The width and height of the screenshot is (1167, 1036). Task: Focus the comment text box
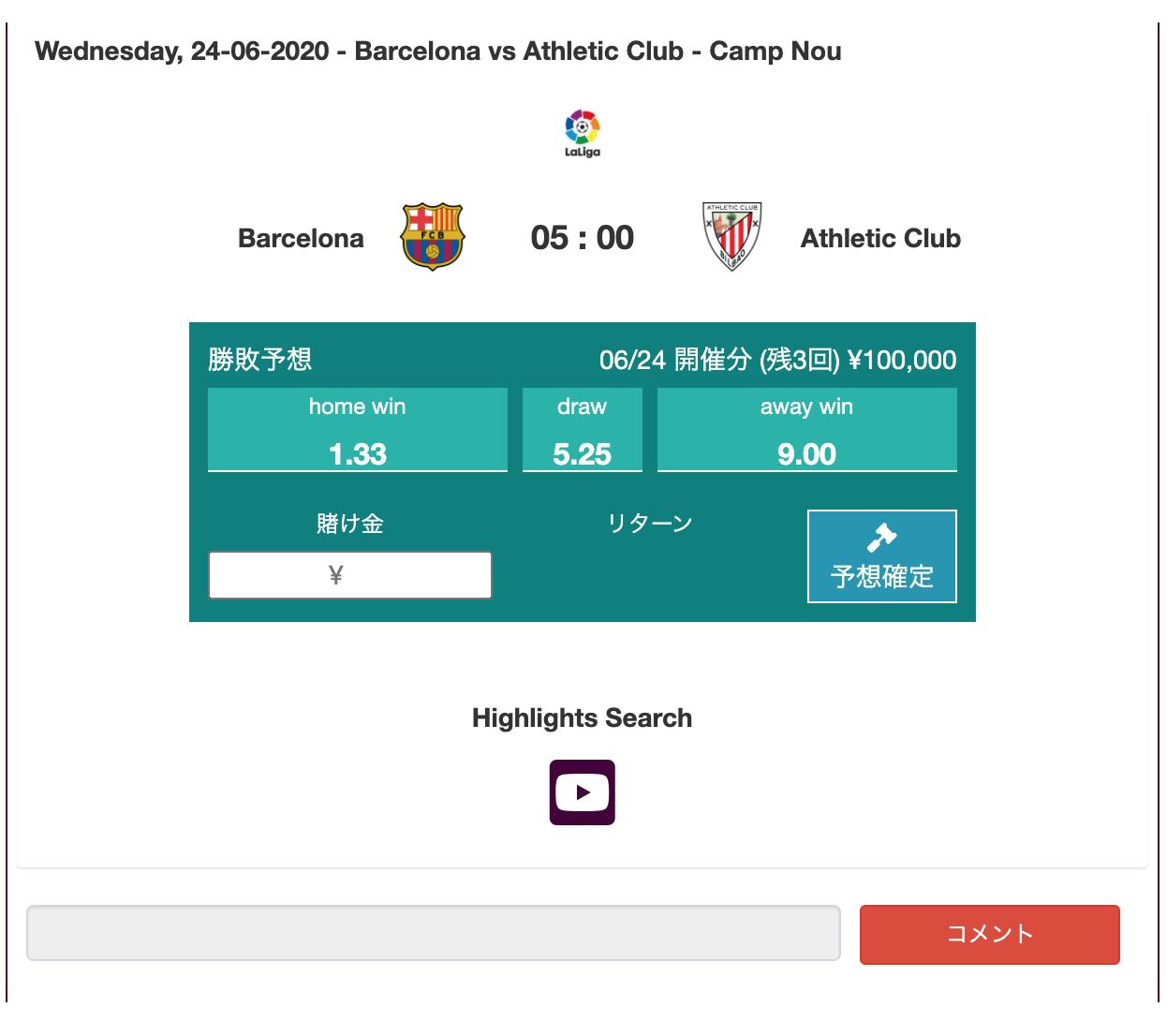[x=433, y=933]
